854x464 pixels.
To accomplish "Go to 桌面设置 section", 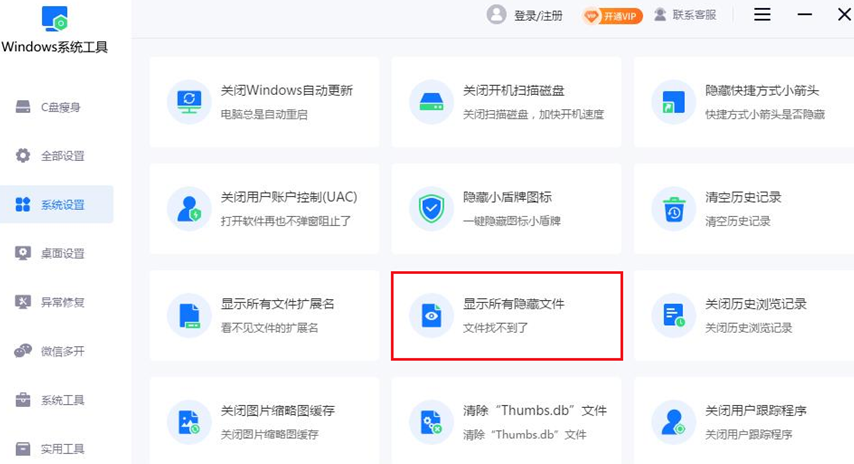I will pyautogui.click(x=57, y=253).
